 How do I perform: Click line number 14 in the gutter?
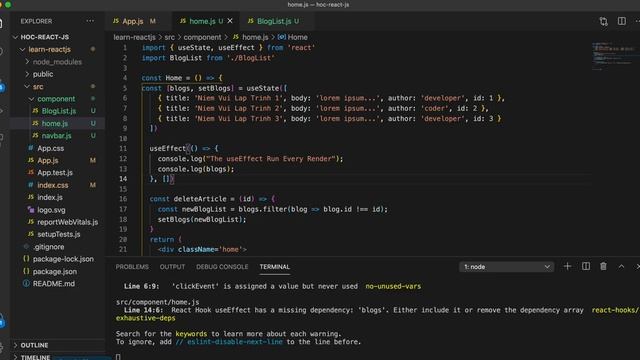click(x=123, y=179)
